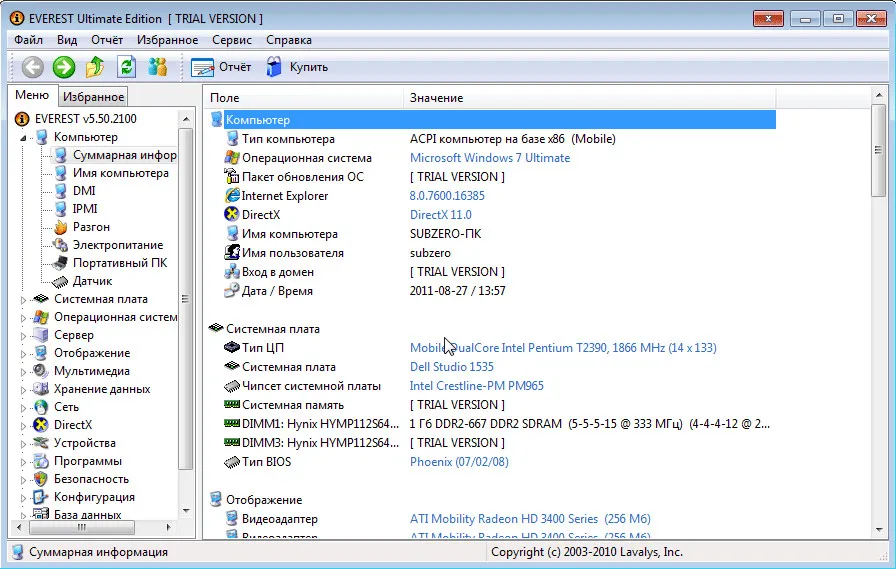The image size is (896, 569).
Task: Click the Хранение данных tree icon
Action: tap(41, 389)
